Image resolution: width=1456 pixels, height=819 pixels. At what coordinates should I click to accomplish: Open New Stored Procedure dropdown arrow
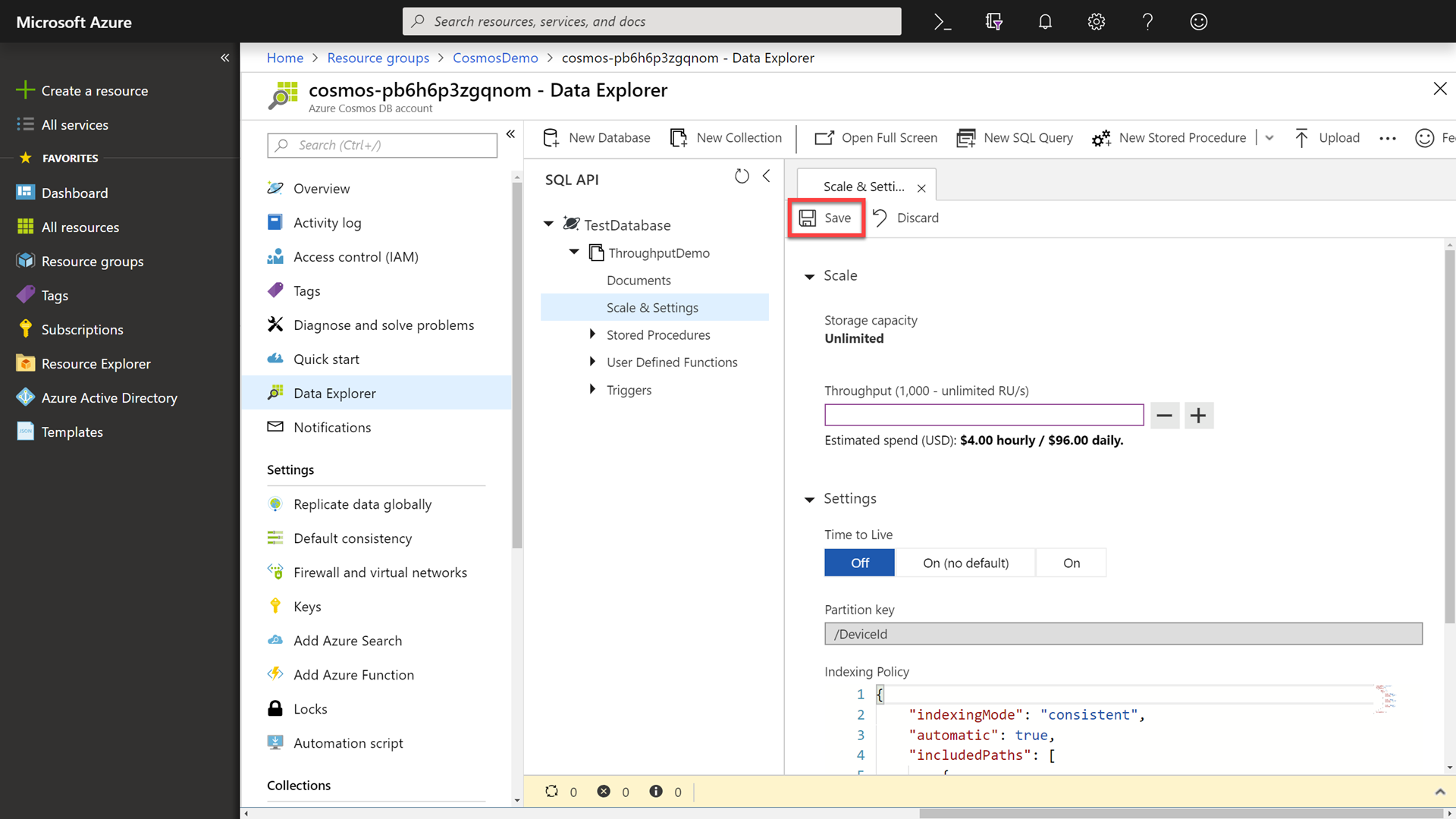[x=1269, y=138]
